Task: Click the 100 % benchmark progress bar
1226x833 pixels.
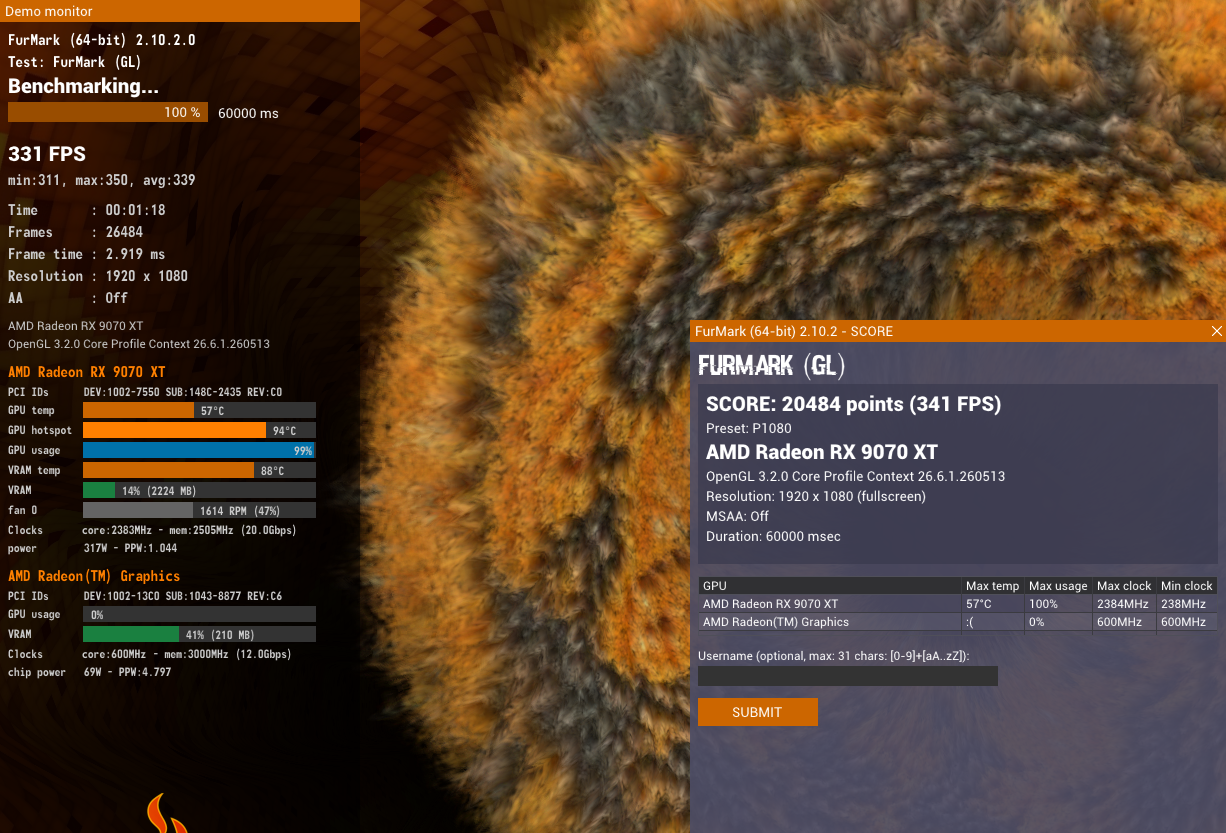Action: 108,113
